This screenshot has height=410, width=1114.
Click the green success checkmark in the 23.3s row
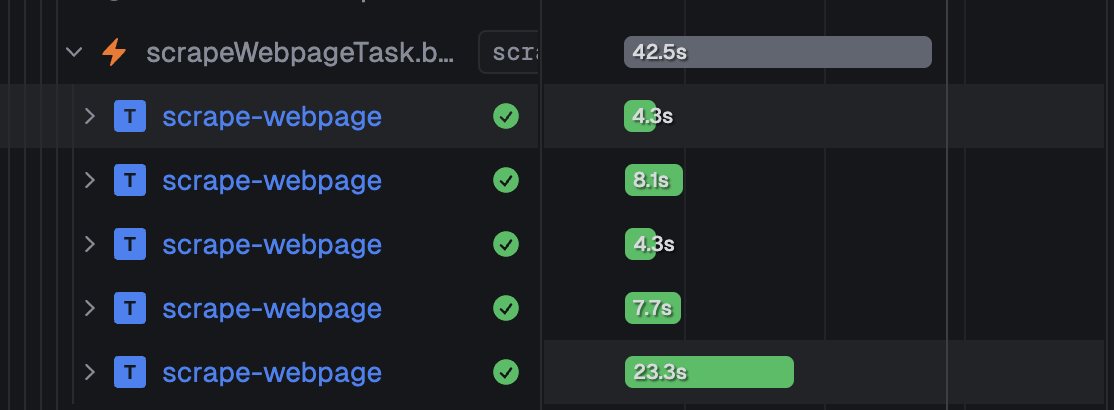click(506, 372)
